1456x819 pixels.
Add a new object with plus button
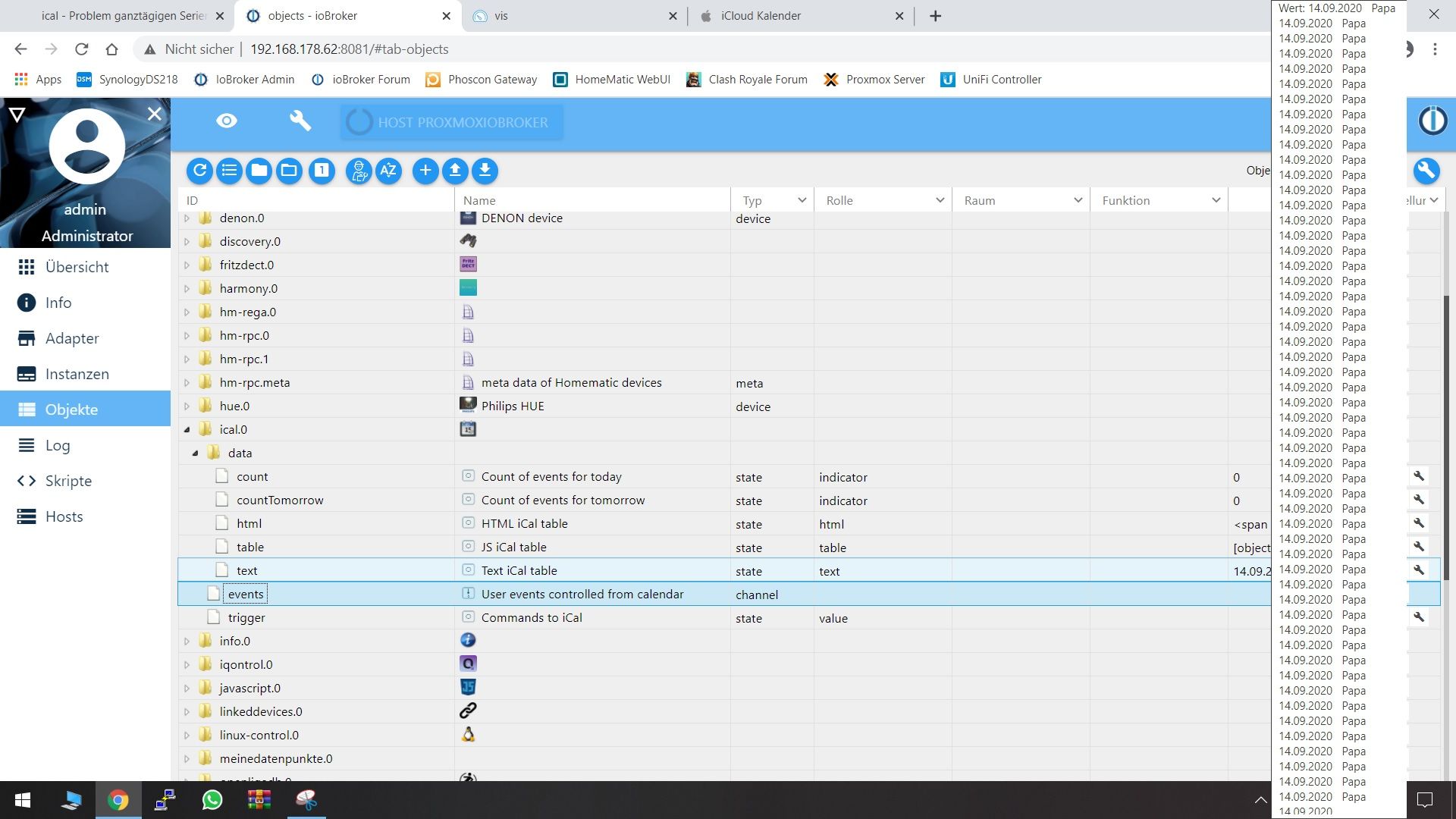click(x=425, y=171)
